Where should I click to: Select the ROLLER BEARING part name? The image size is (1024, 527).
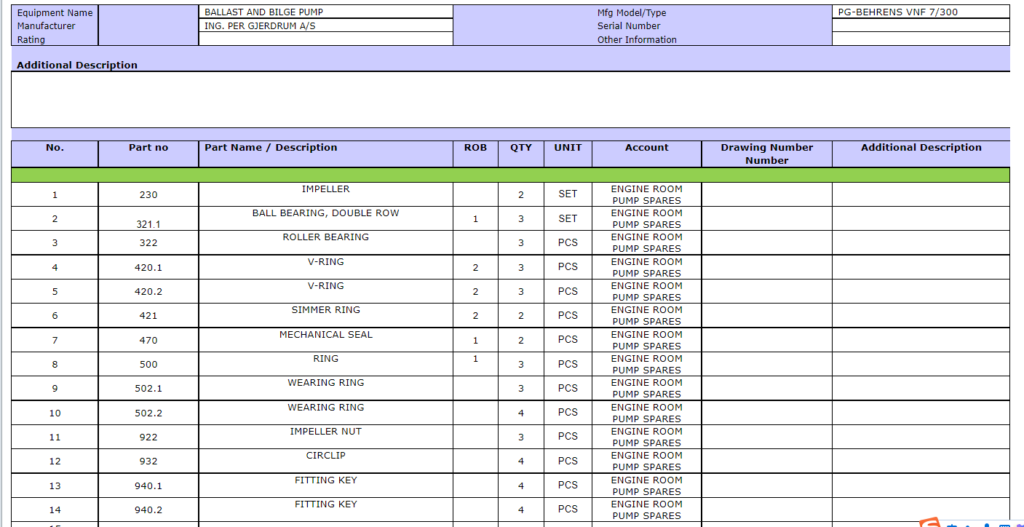326,243
